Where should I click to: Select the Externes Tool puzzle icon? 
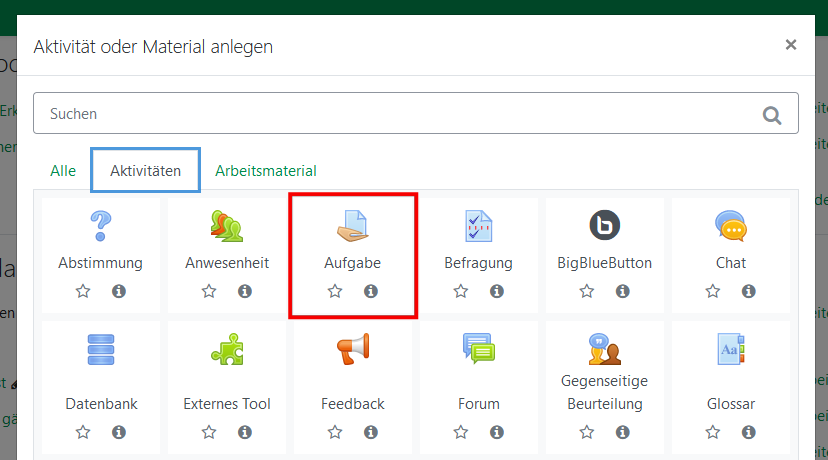point(226,349)
